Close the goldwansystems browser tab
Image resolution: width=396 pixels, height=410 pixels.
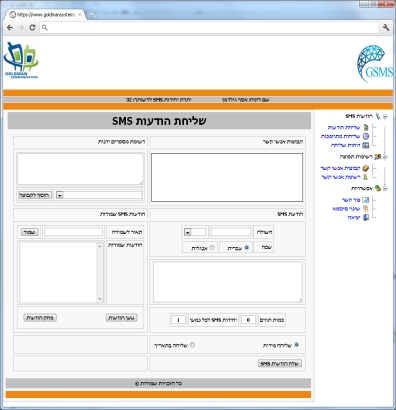pos(79,15)
